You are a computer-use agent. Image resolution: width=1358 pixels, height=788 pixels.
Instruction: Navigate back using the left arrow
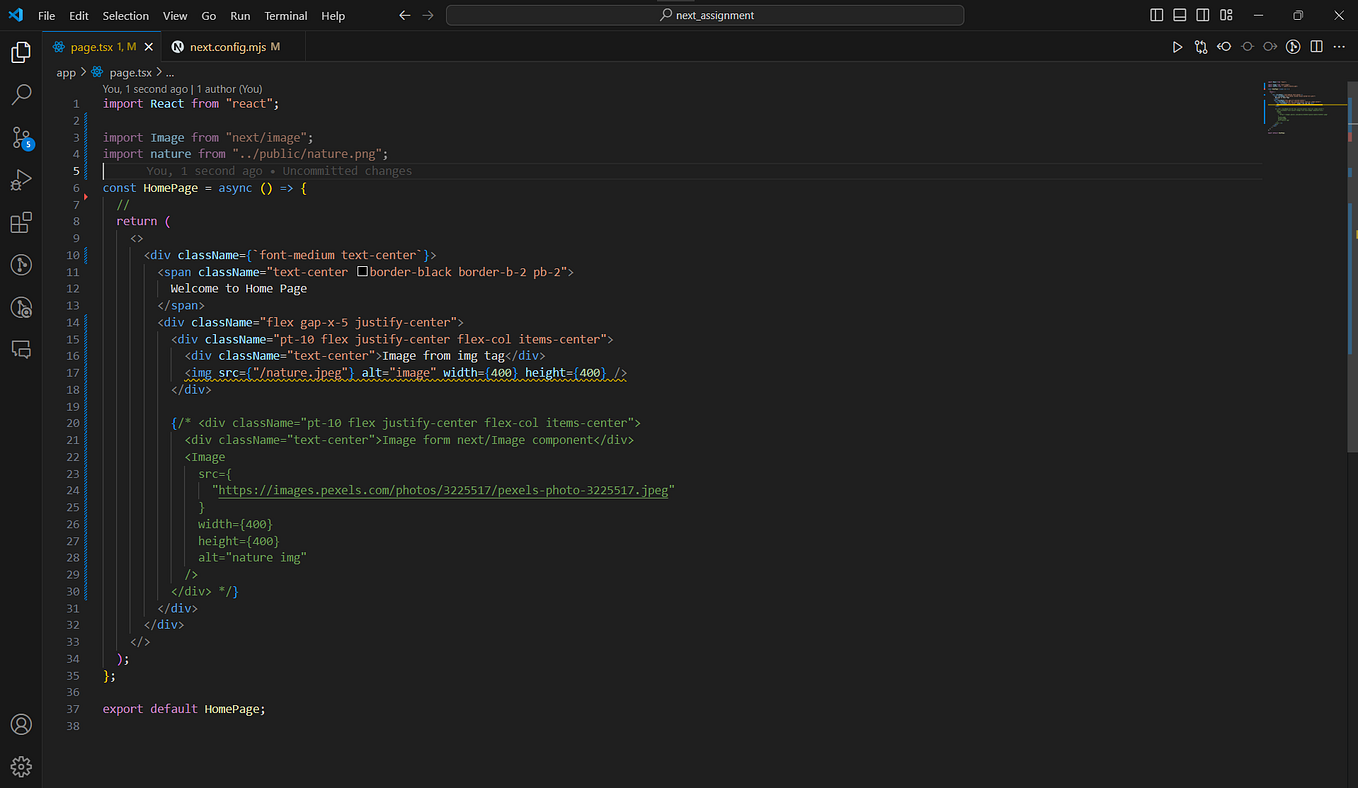pos(404,15)
